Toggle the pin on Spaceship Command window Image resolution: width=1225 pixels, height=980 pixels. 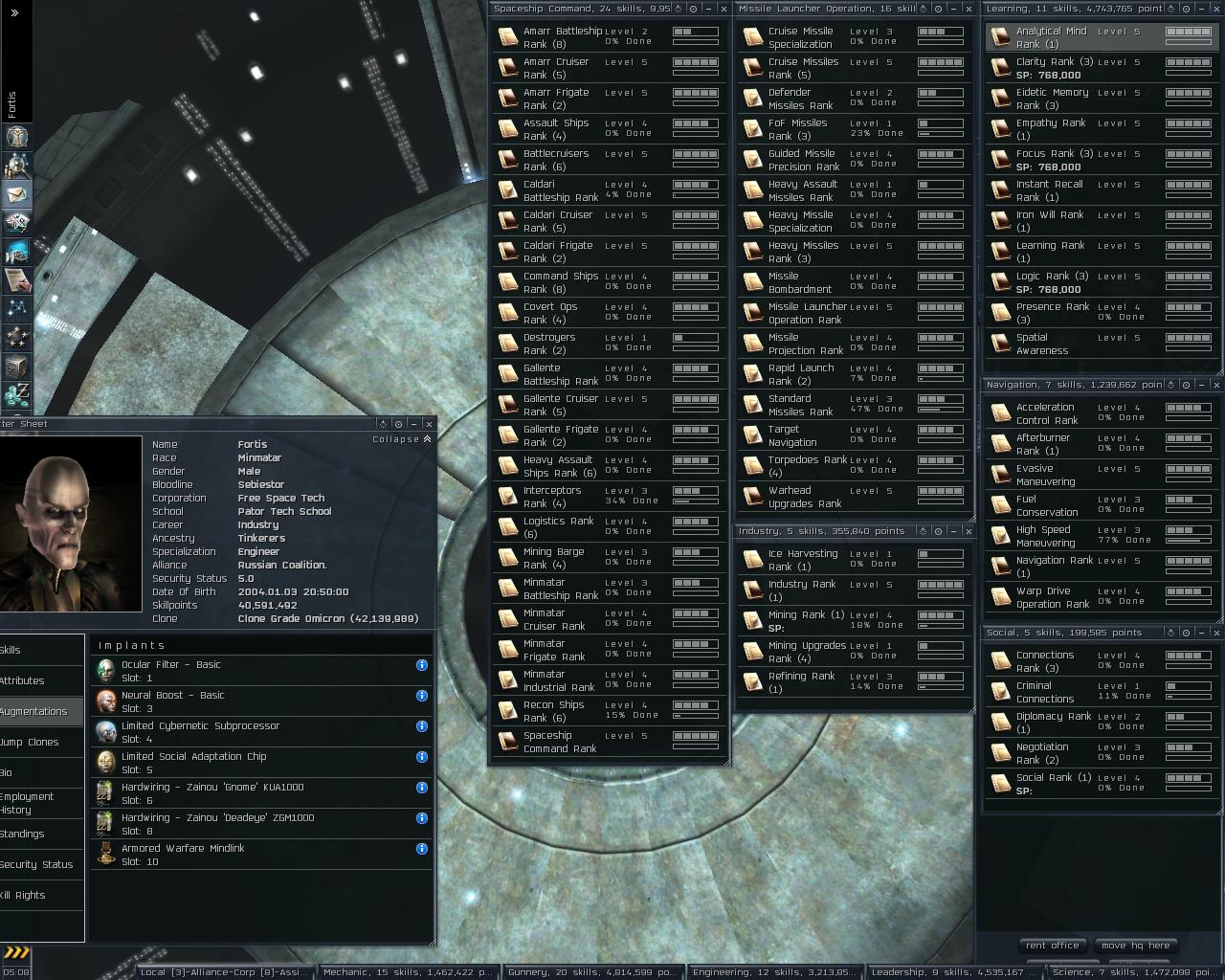point(693,9)
